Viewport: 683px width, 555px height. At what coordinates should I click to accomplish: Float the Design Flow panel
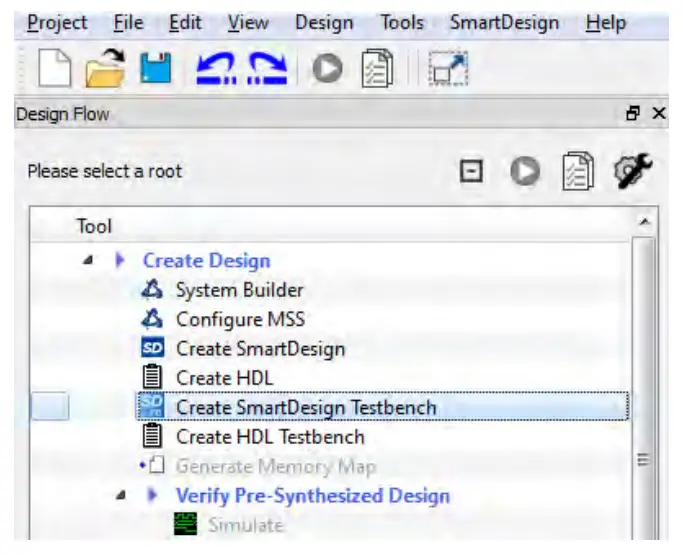coord(632,115)
